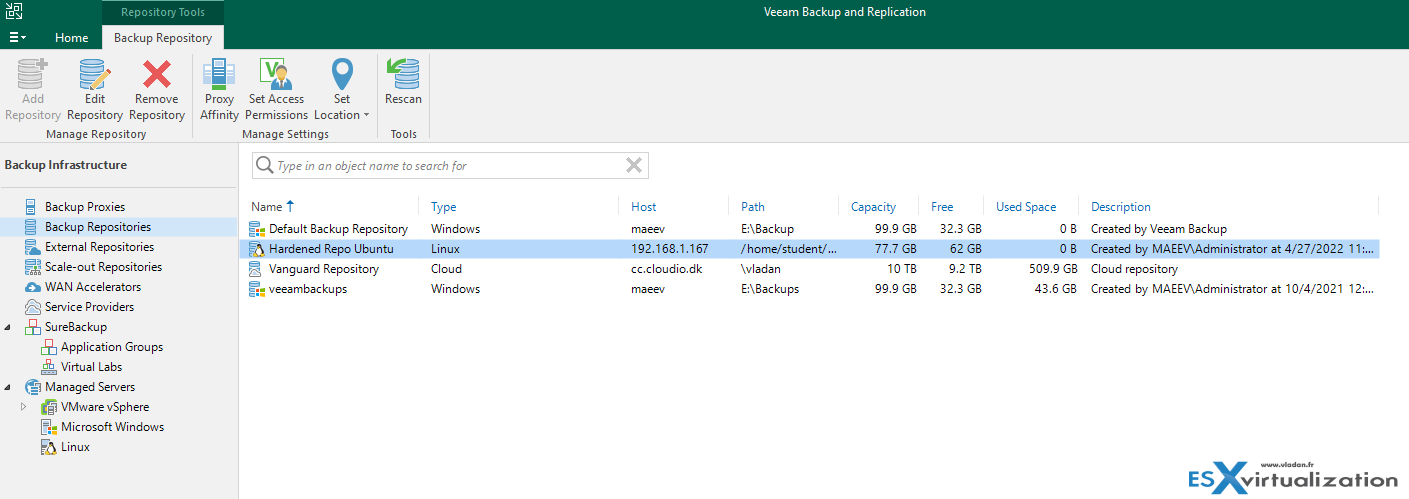This screenshot has width=1409, height=499.
Task: Click the Vanguard Repository cloud icon
Action: pyautogui.click(x=257, y=269)
